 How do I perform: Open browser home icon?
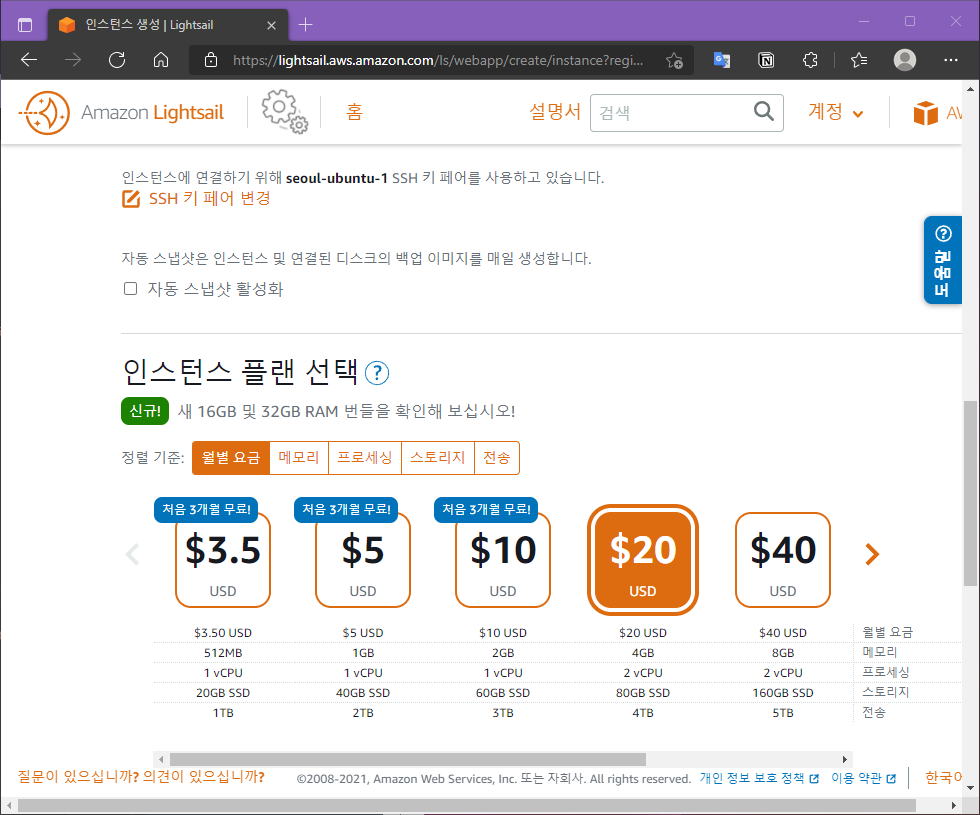pos(161,60)
